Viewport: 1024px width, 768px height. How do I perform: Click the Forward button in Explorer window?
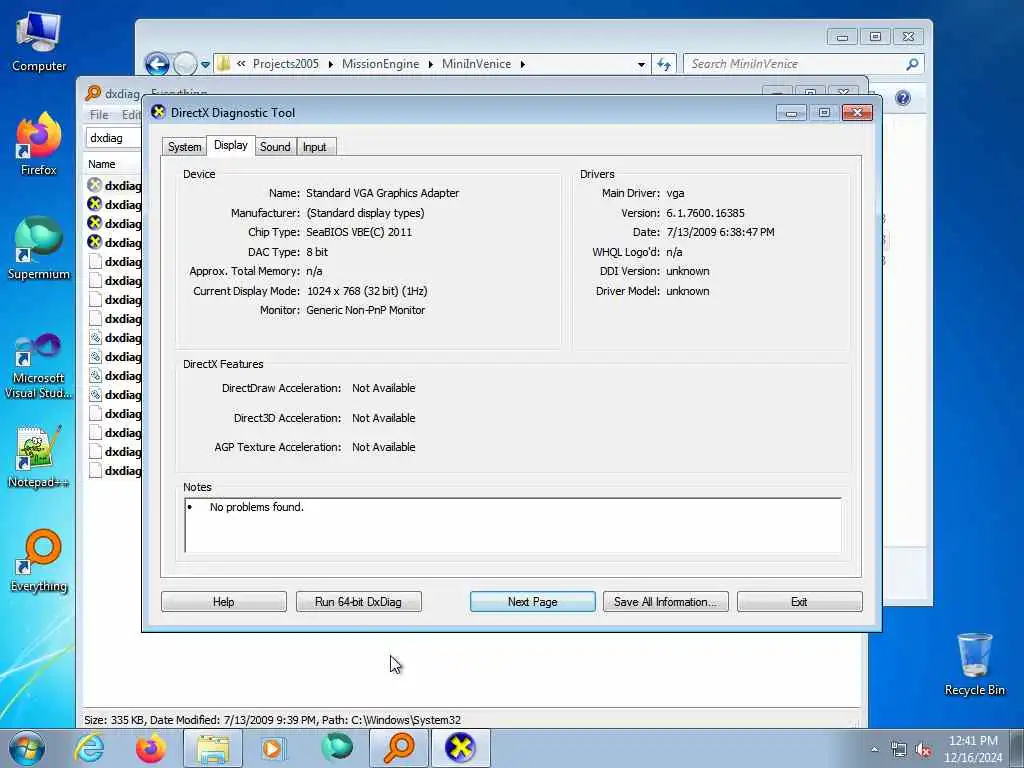coord(185,64)
